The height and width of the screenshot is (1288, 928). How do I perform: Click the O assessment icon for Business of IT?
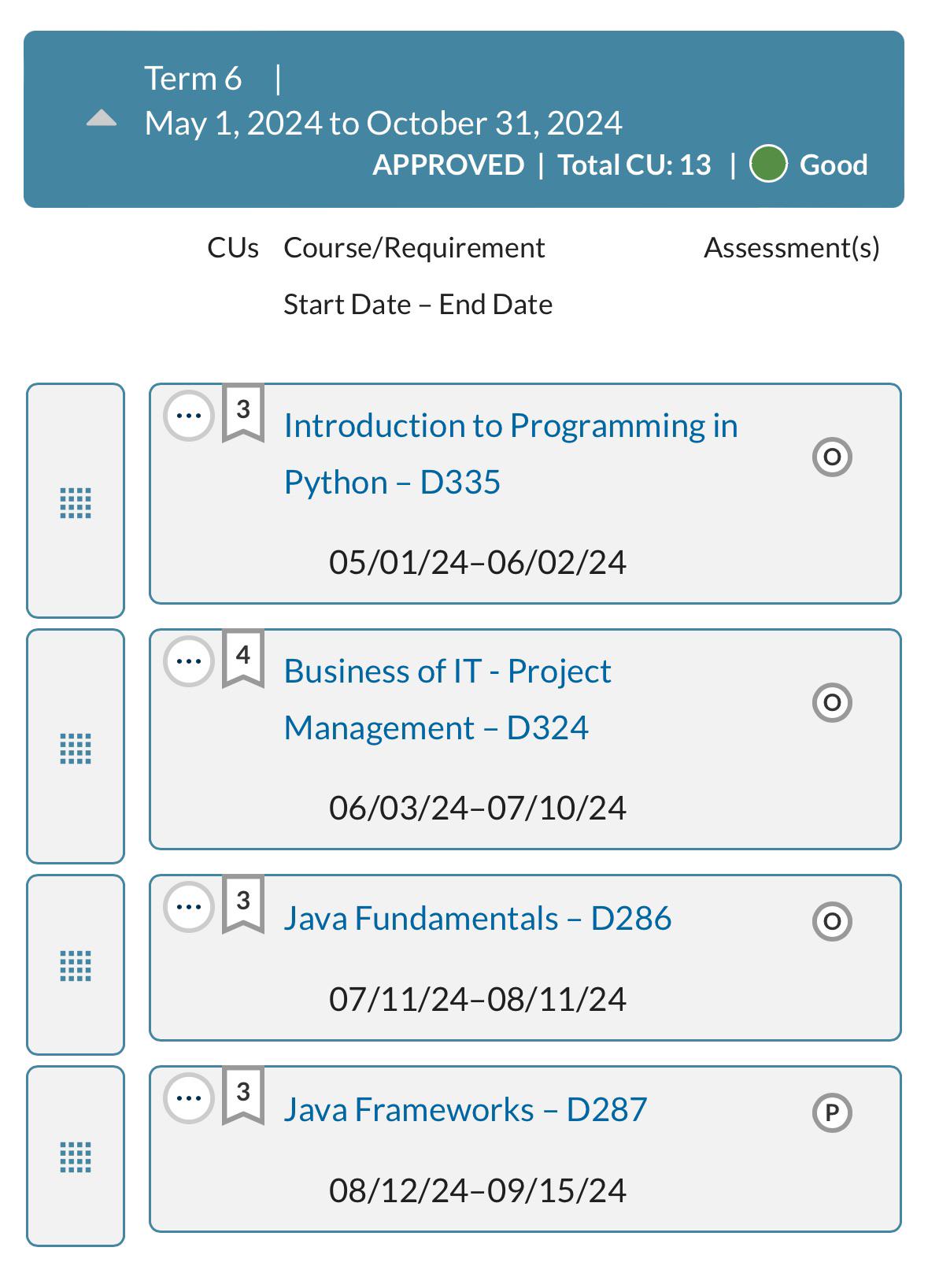832,702
